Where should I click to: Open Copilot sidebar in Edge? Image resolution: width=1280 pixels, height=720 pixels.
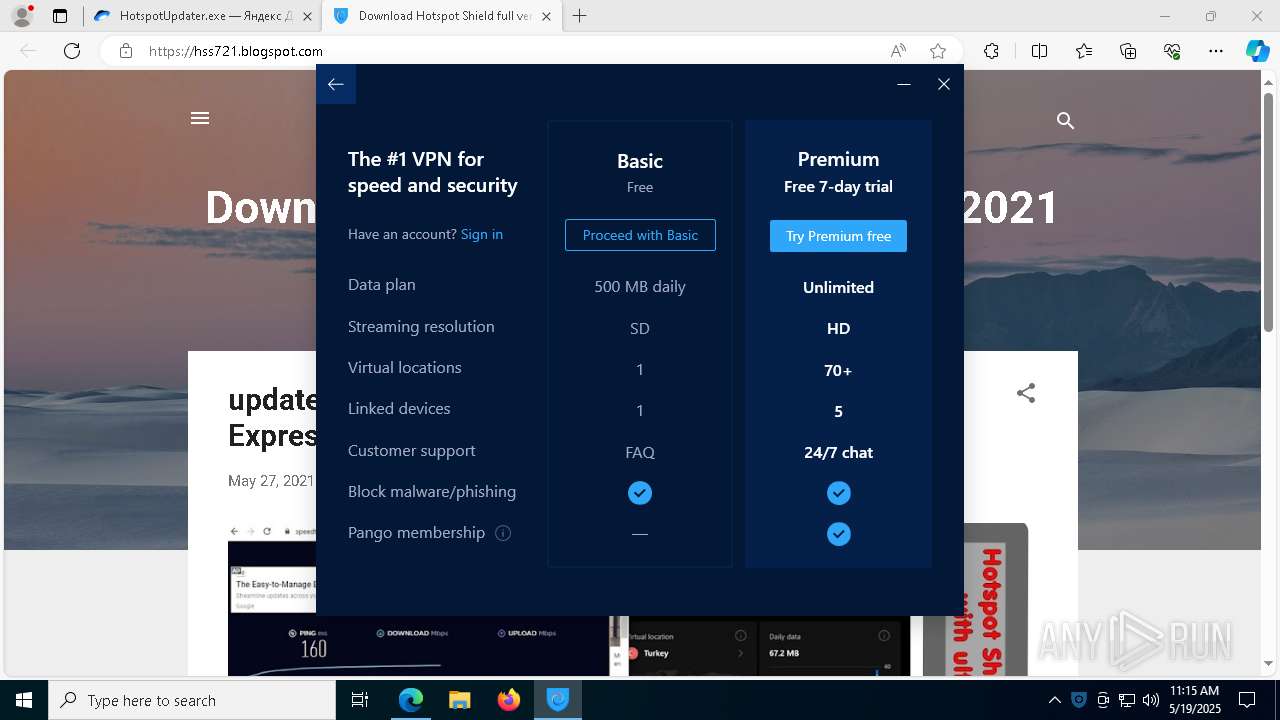[1257, 51]
